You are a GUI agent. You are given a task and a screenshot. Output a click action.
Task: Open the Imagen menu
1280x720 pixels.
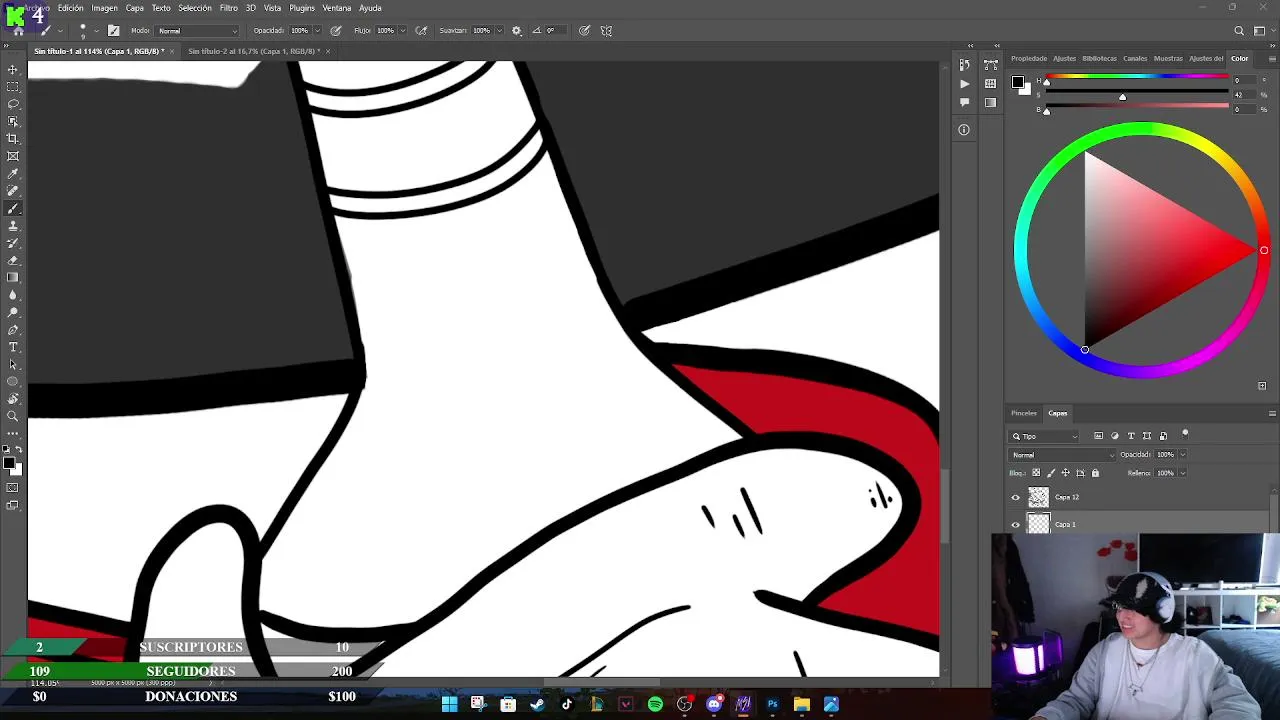[105, 8]
